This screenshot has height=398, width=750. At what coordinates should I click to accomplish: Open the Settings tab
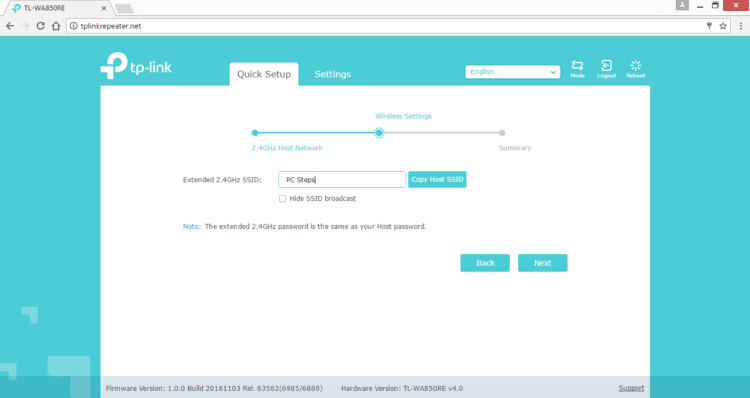pyautogui.click(x=332, y=74)
